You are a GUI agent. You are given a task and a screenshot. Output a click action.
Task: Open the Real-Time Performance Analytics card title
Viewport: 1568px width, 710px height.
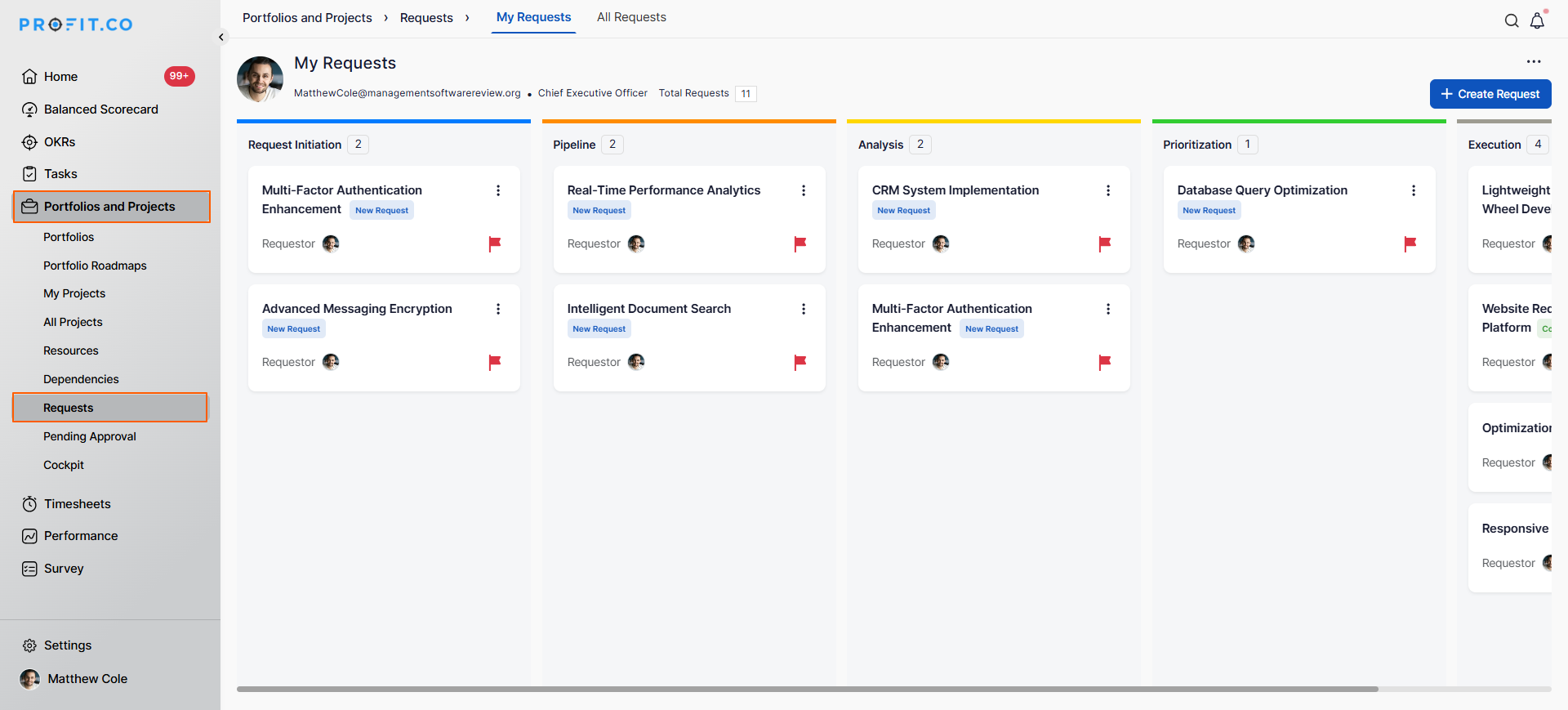(x=664, y=190)
